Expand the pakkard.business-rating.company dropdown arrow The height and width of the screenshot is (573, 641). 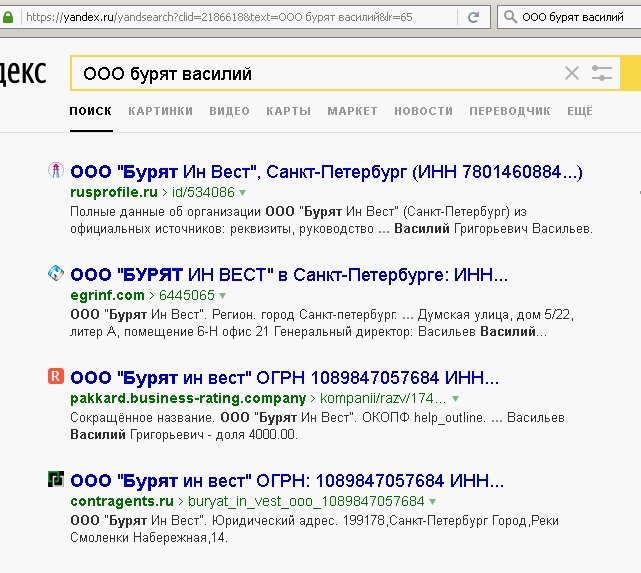tap(455, 398)
